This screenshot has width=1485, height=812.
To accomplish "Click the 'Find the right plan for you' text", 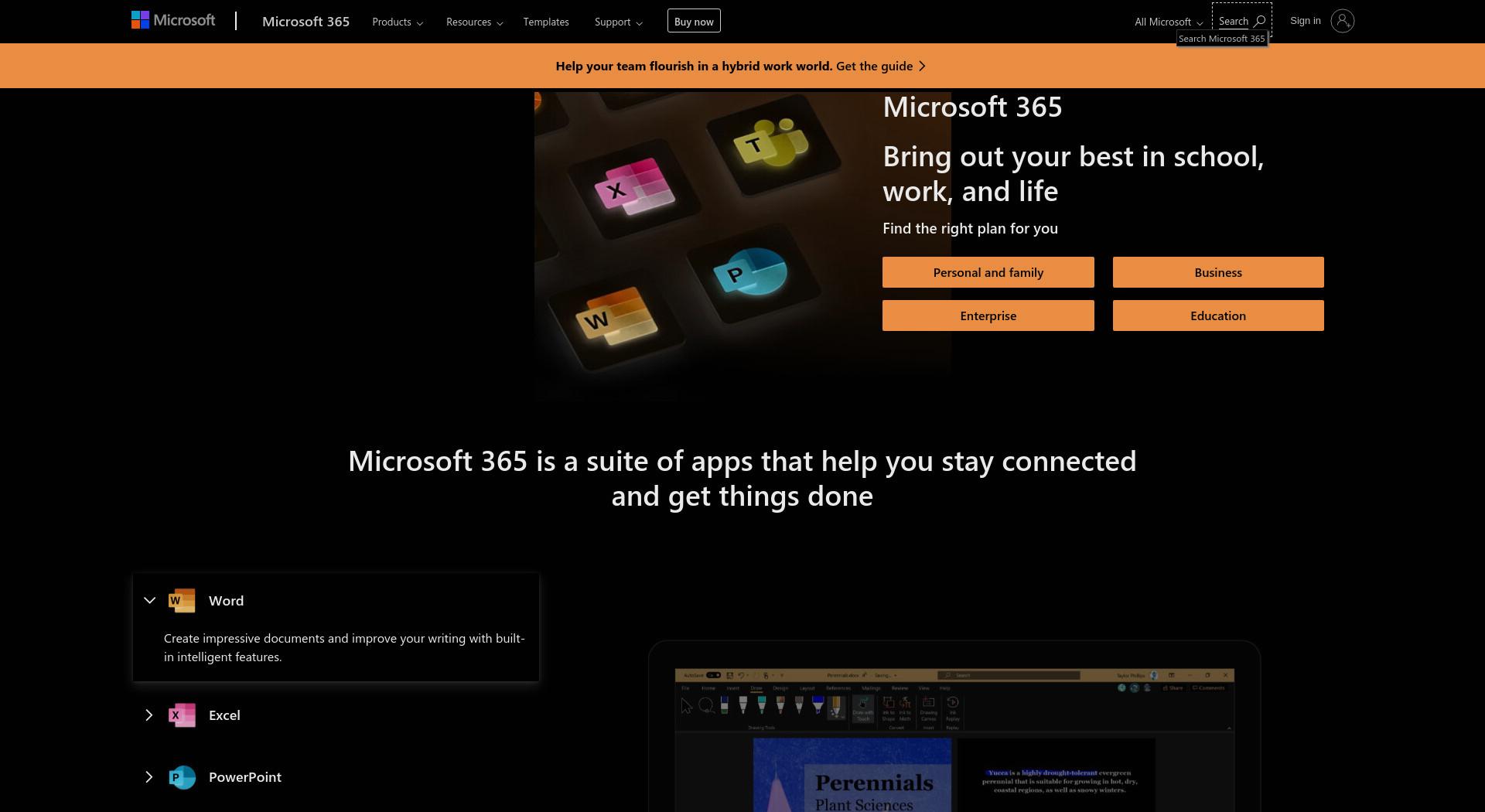I will point(970,229).
